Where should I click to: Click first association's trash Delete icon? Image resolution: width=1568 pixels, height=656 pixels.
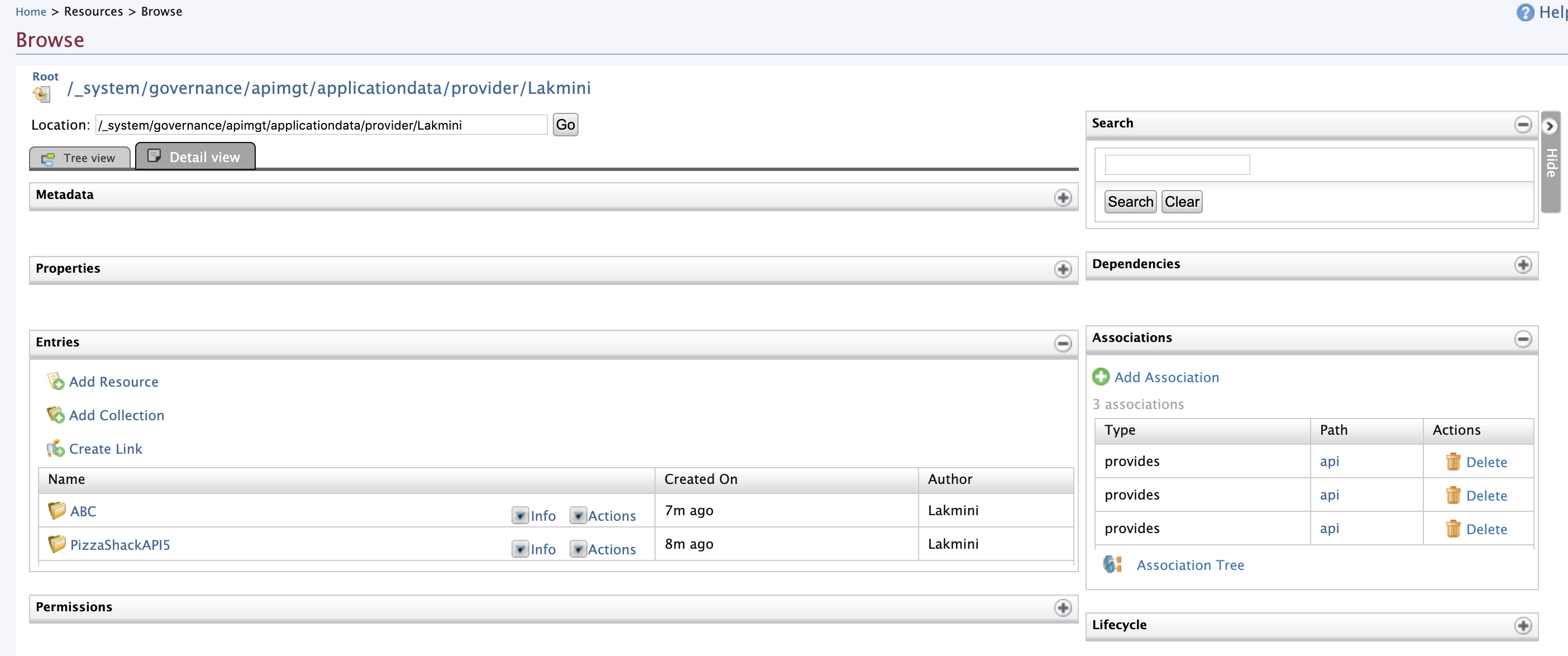click(x=1453, y=462)
